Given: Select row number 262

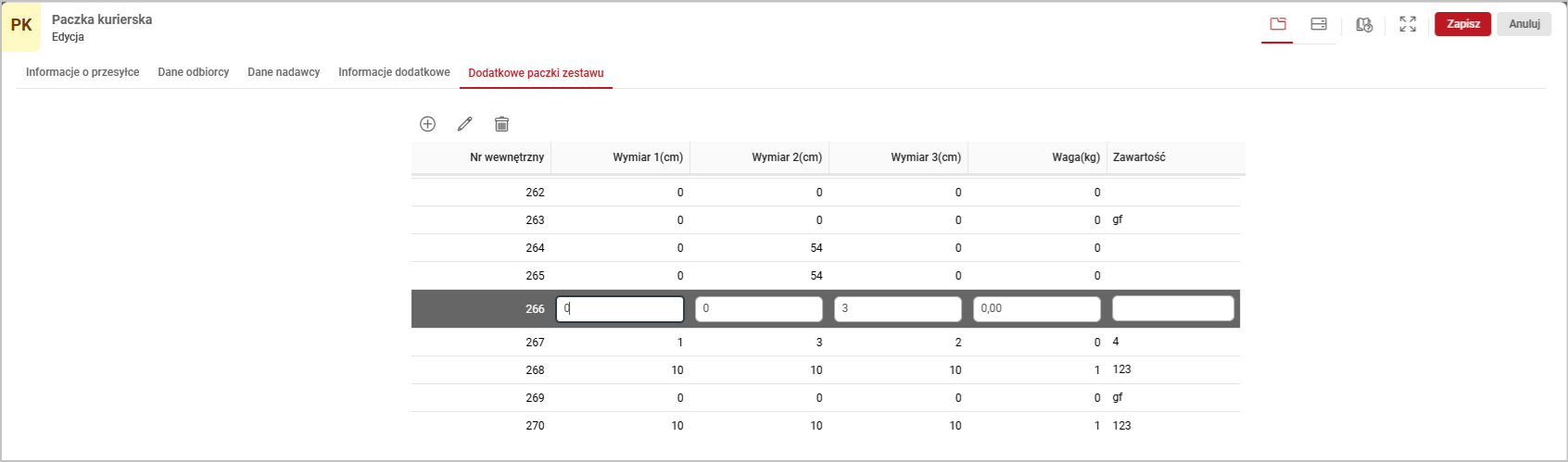Looking at the screenshot, I should (x=535, y=193).
